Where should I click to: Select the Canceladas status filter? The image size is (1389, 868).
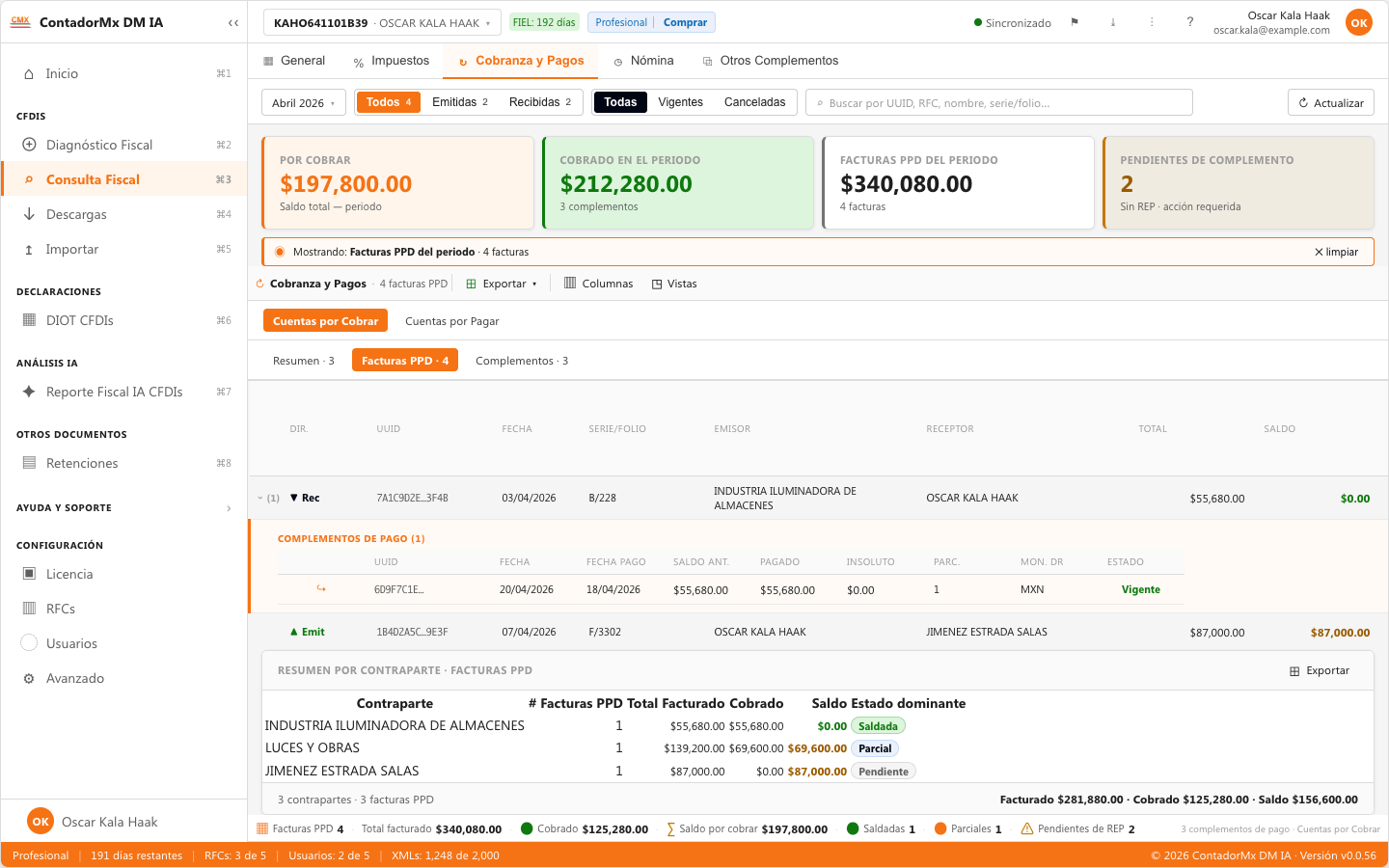[x=754, y=102]
